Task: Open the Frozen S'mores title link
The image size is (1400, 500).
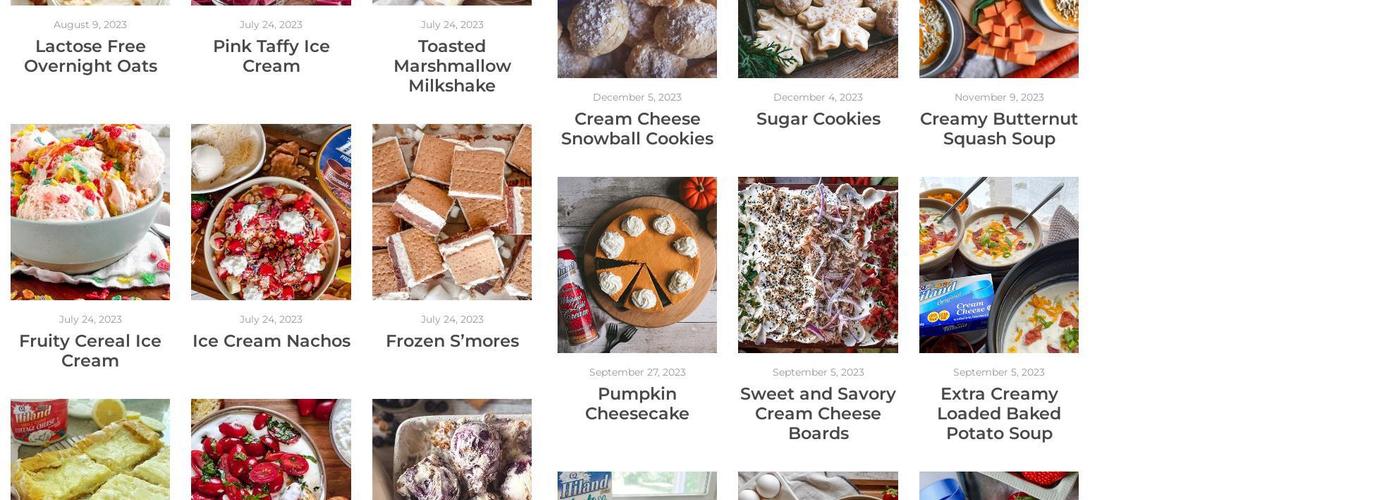Action: [452, 341]
